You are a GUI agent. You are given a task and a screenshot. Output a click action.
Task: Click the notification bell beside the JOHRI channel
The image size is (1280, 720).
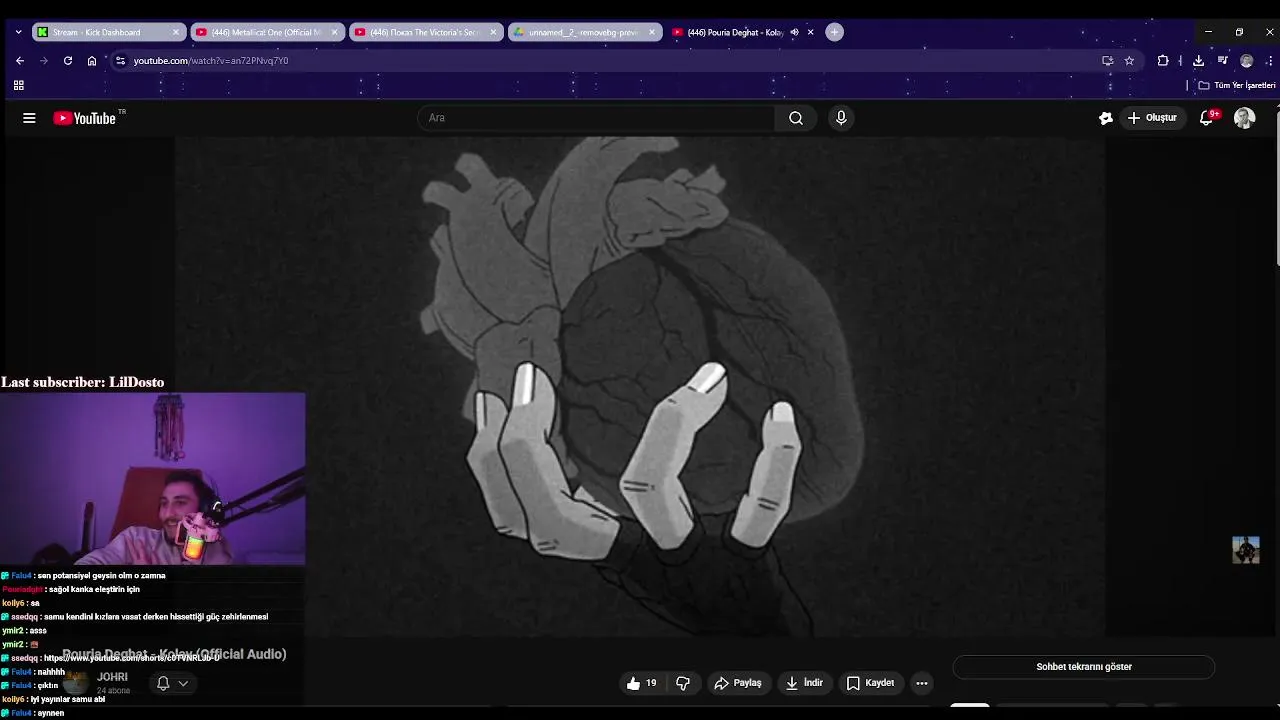pos(163,684)
